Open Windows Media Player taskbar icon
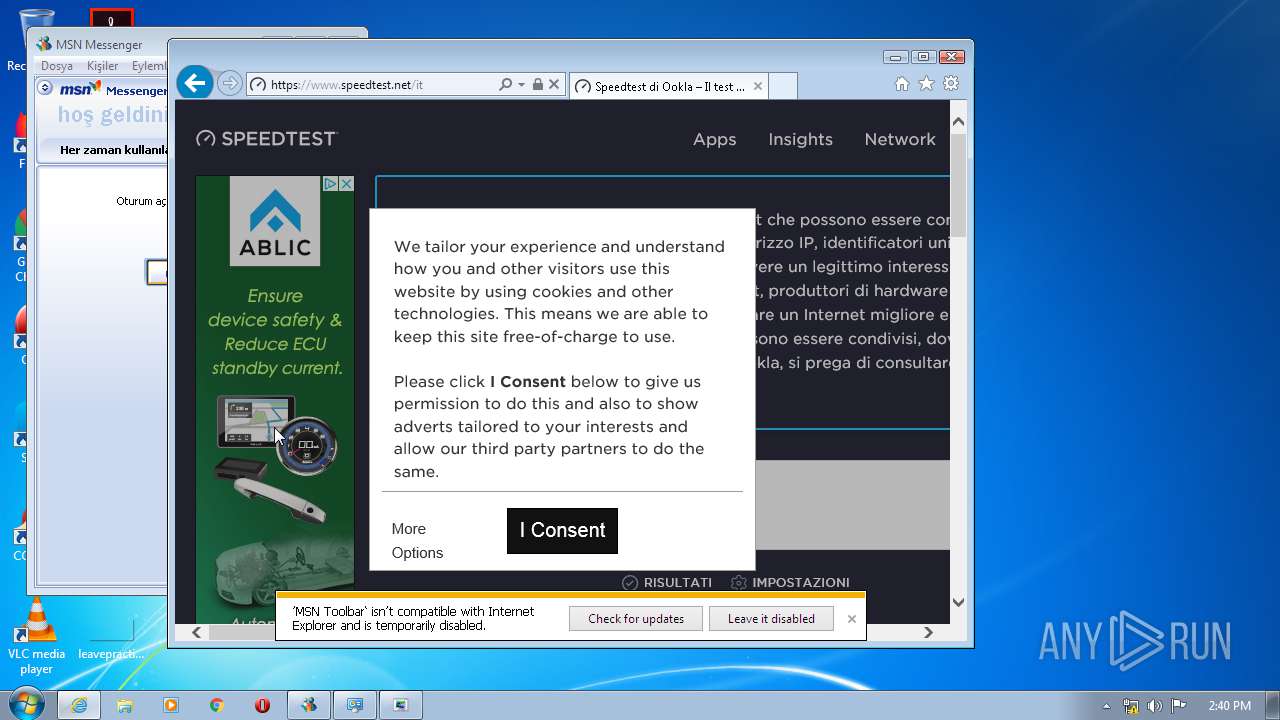Image resolution: width=1280 pixels, height=720 pixels. [x=171, y=705]
